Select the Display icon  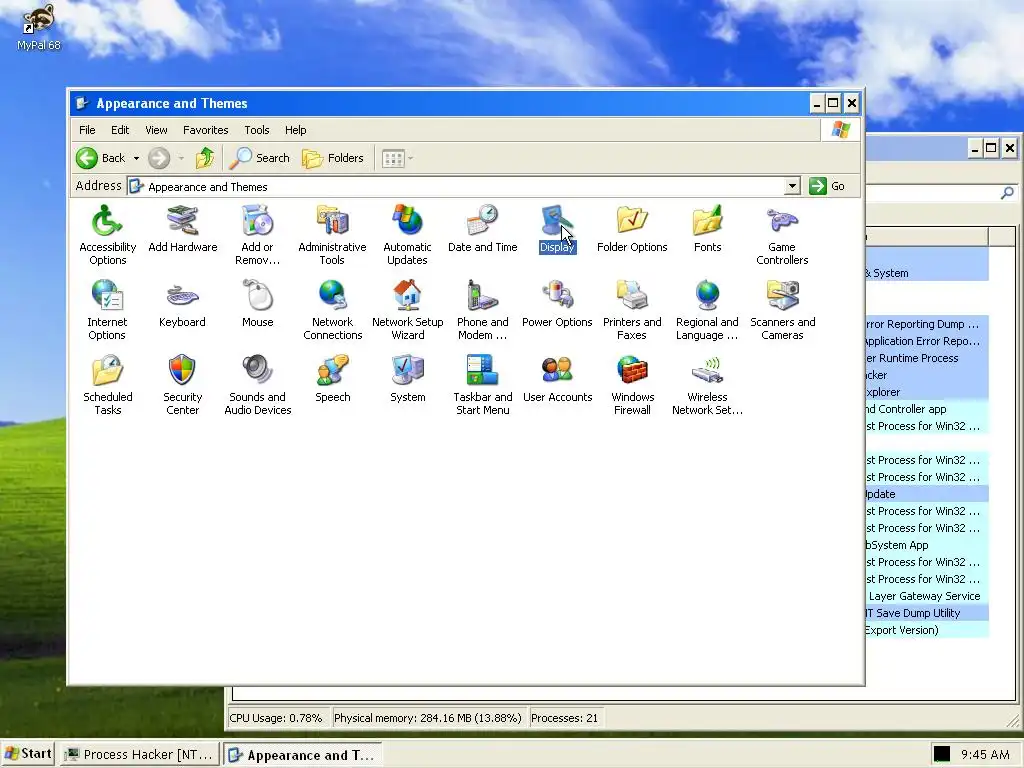[x=557, y=229]
